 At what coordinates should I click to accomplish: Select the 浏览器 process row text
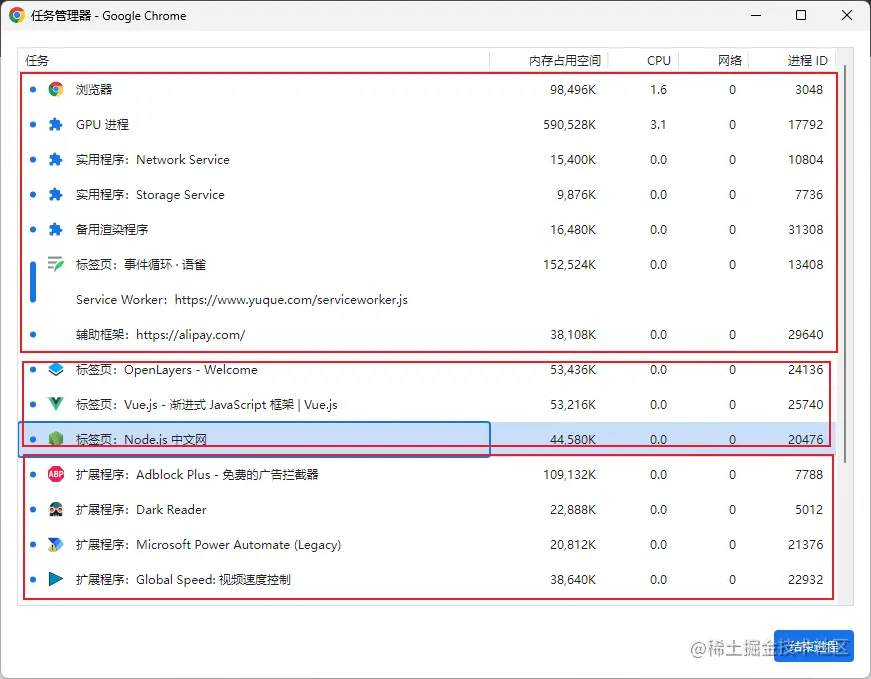94,89
